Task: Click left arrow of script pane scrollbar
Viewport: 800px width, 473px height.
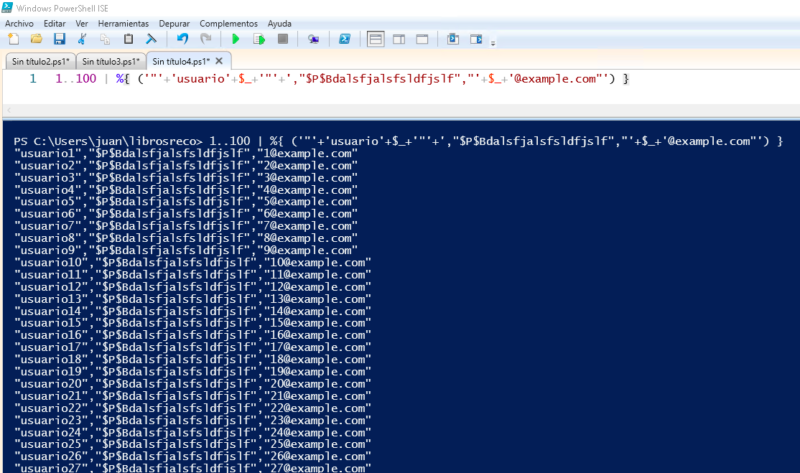Action: point(8,110)
